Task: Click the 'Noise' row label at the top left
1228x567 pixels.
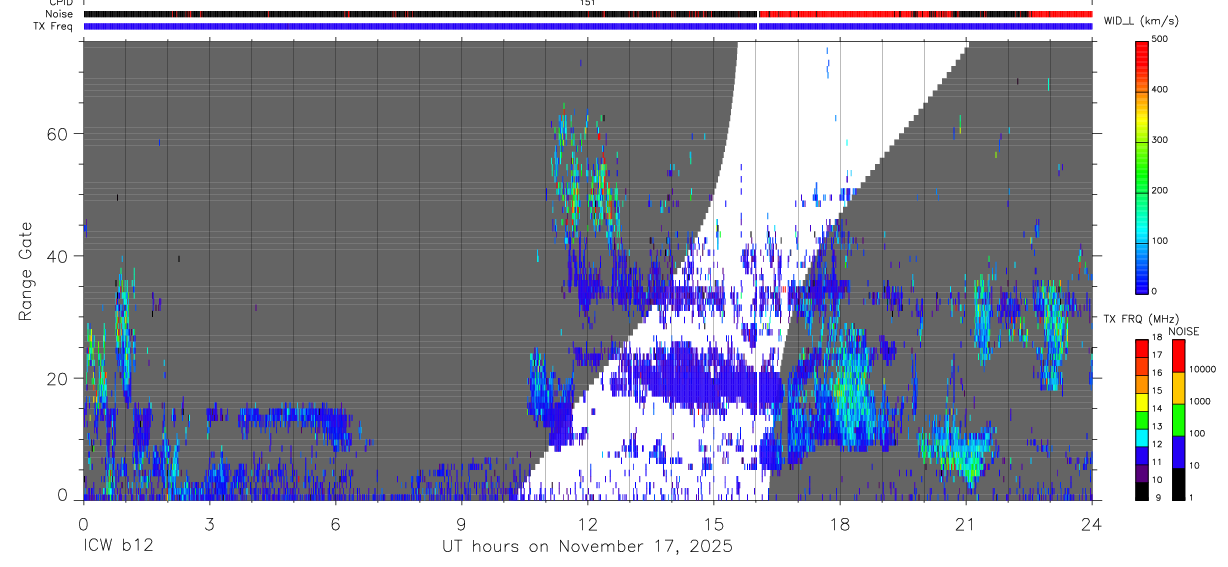Action: pyautogui.click(x=61, y=15)
